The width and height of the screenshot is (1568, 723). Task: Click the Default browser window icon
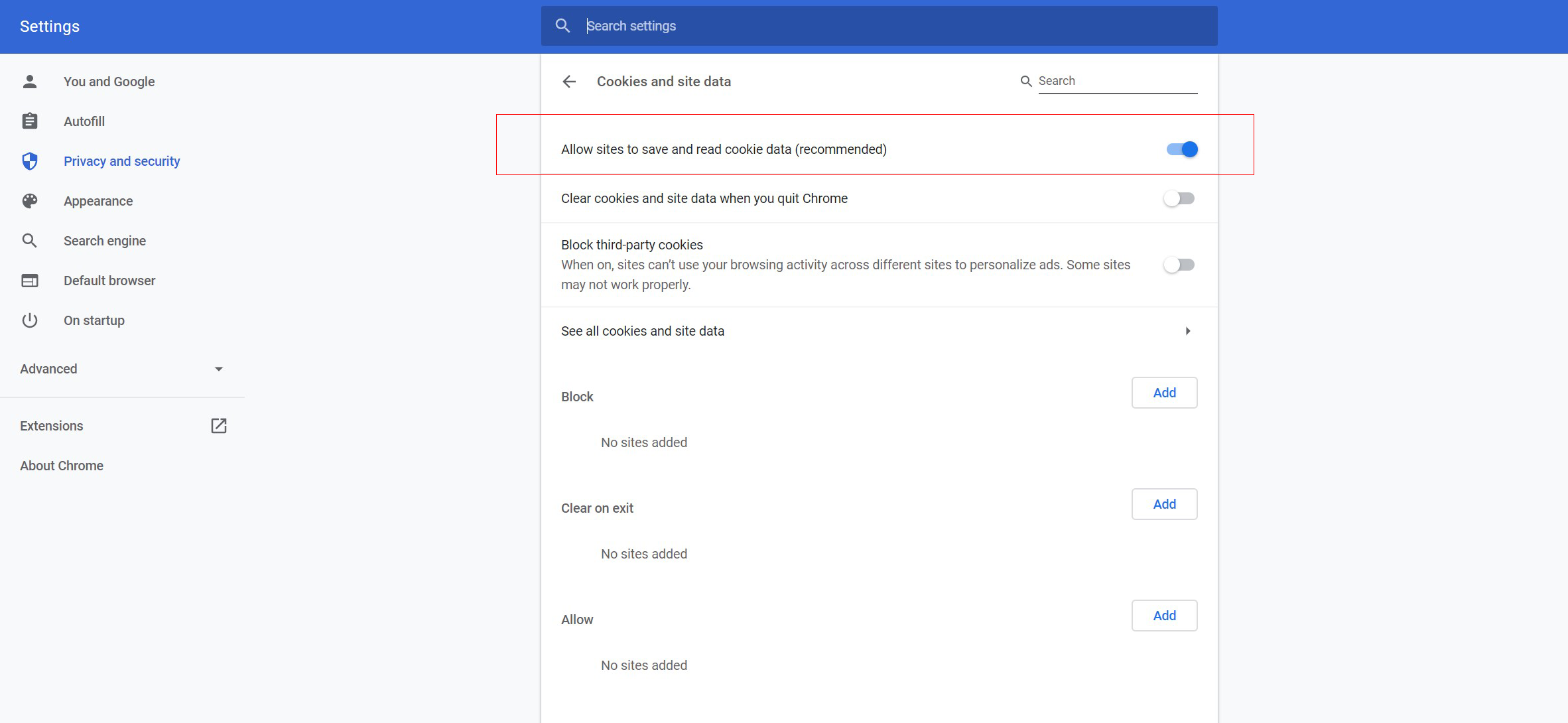29,281
